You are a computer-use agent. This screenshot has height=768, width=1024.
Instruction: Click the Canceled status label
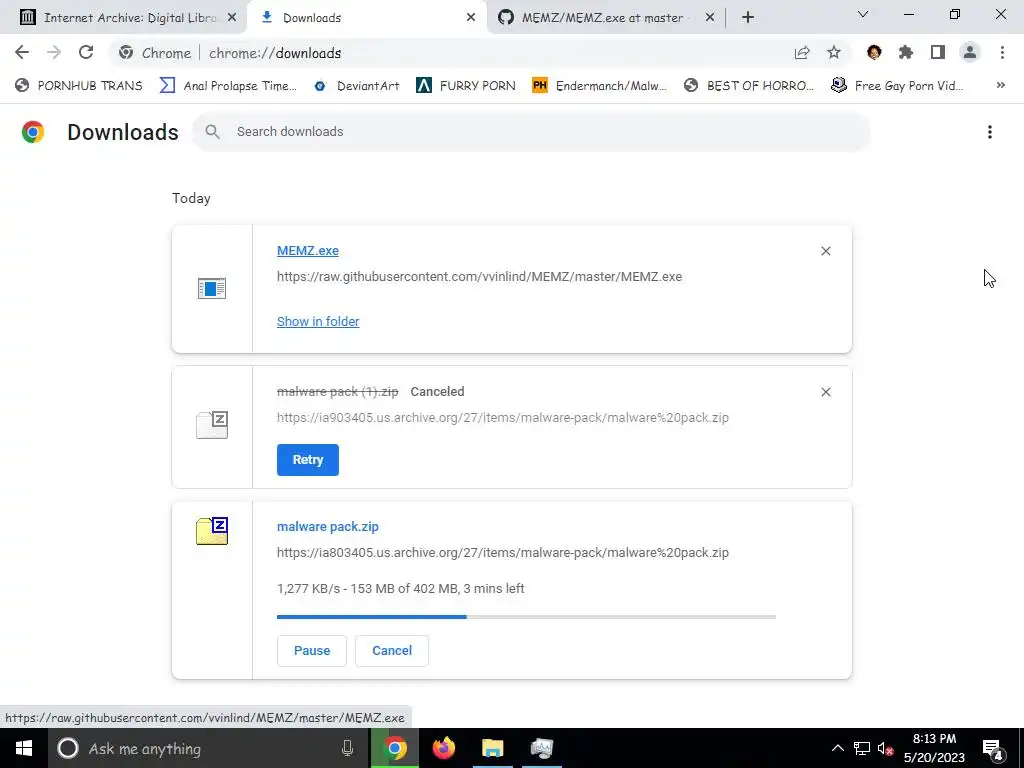pos(437,392)
